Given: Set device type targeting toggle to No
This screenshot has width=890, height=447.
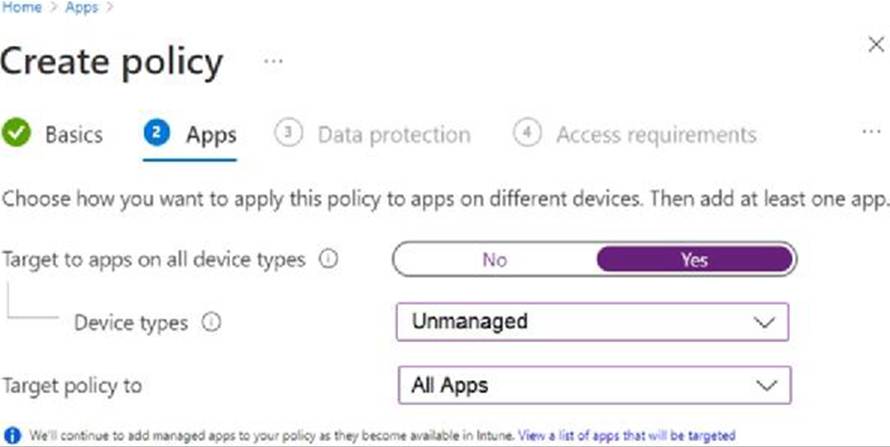Looking at the screenshot, I should click(494, 259).
